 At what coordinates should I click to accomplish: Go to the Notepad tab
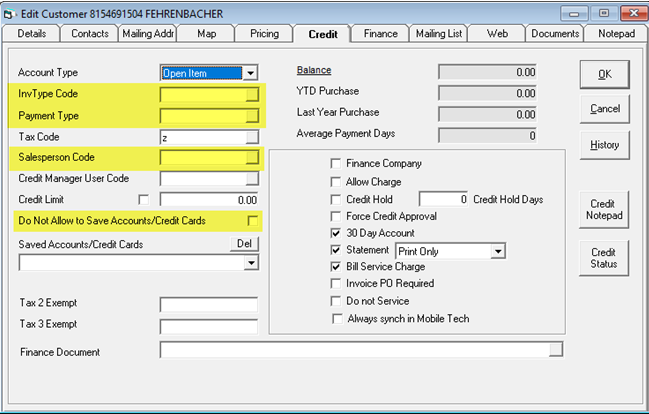click(616, 34)
